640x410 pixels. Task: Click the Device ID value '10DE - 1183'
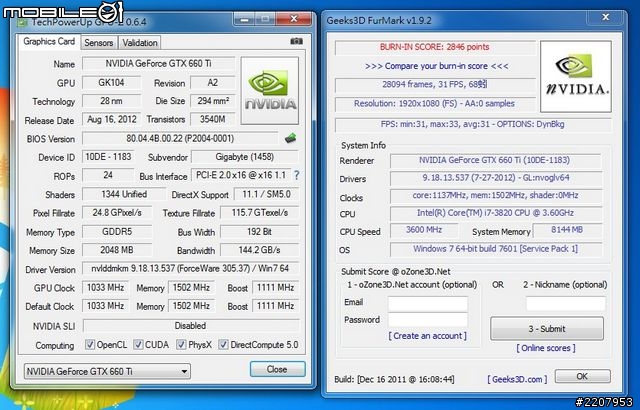coord(108,157)
